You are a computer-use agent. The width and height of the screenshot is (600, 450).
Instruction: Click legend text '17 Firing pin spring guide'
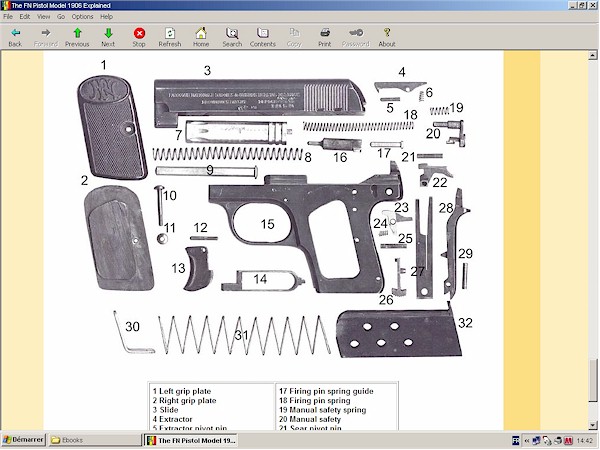326,391
